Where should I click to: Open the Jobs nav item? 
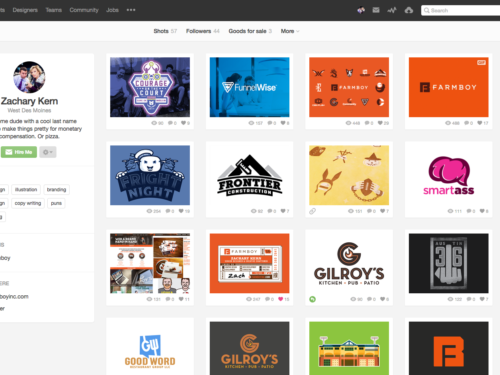point(112,10)
